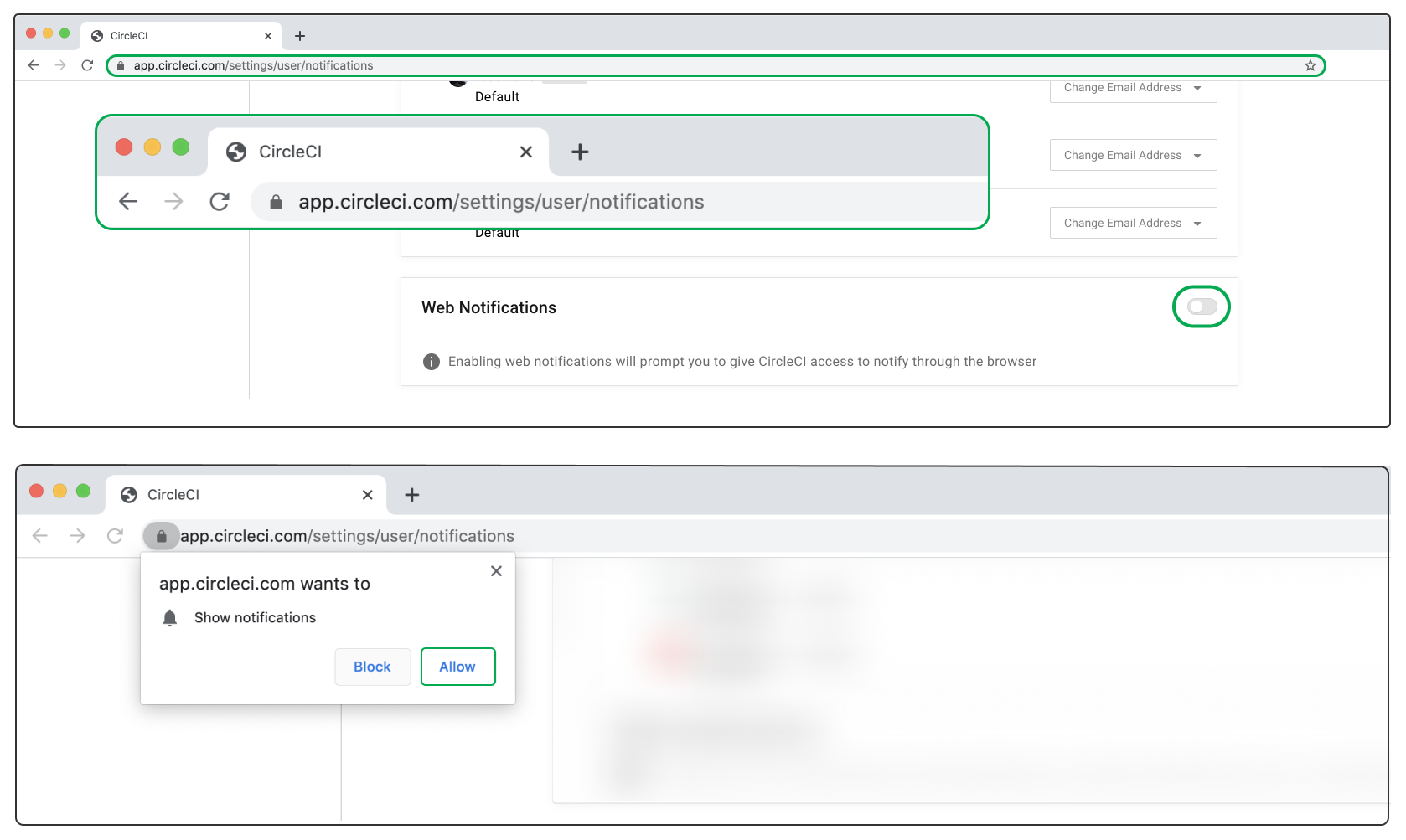
Task: Reload the page in the bottom browser window
Action: (x=115, y=536)
